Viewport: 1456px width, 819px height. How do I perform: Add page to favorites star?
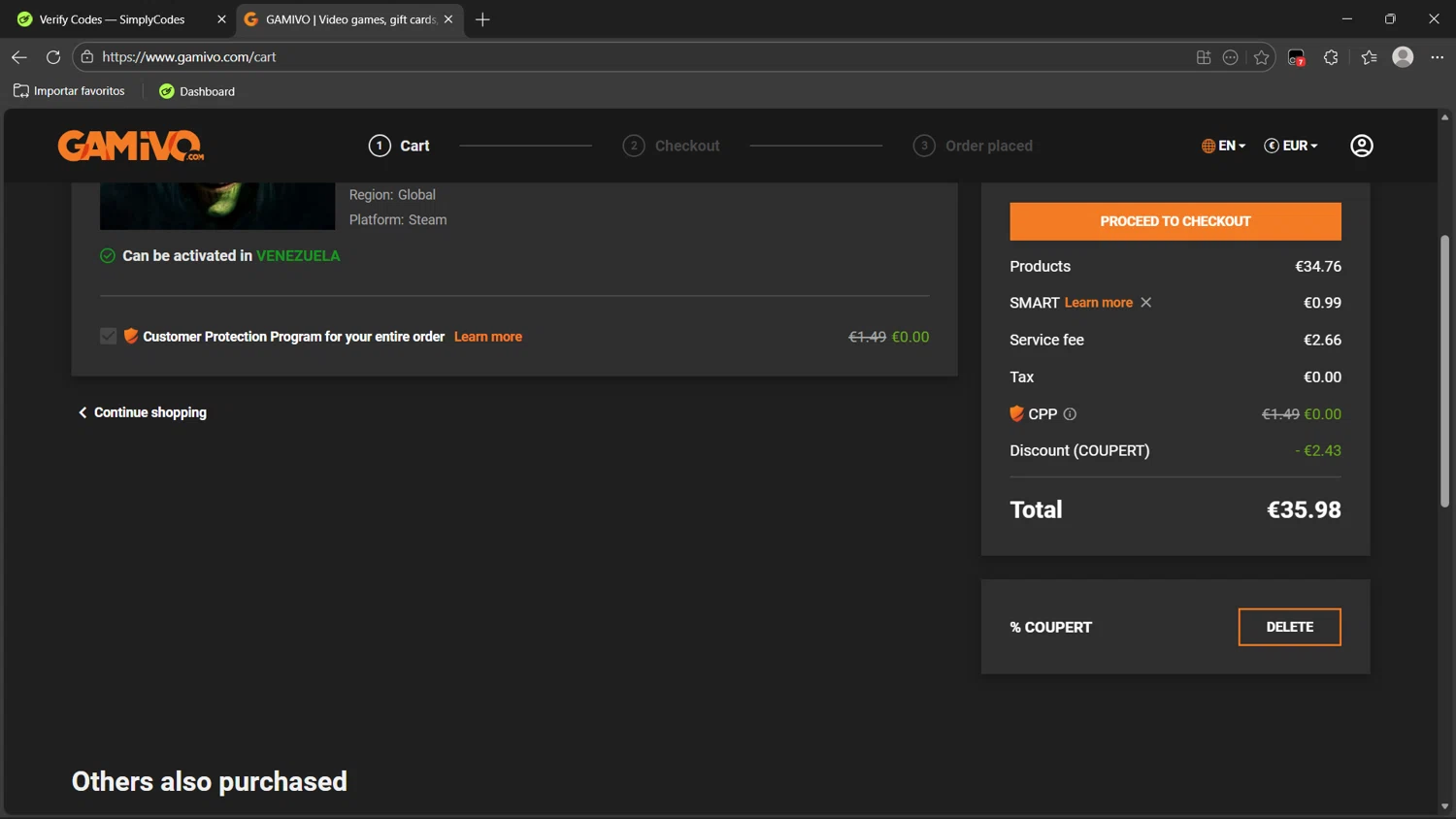tap(1261, 57)
